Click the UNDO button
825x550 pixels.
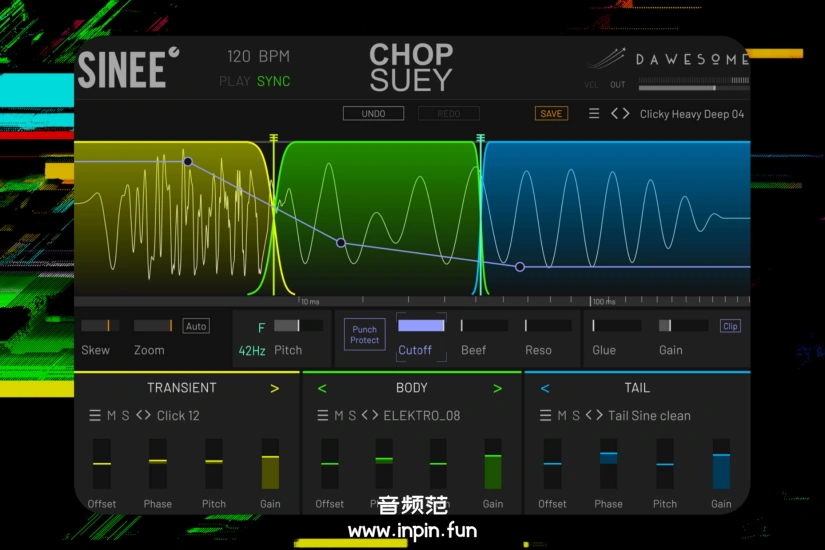(374, 114)
